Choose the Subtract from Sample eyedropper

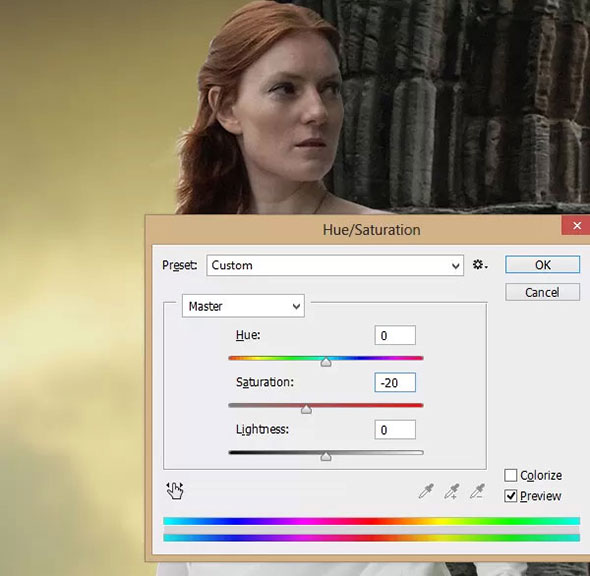click(477, 491)
